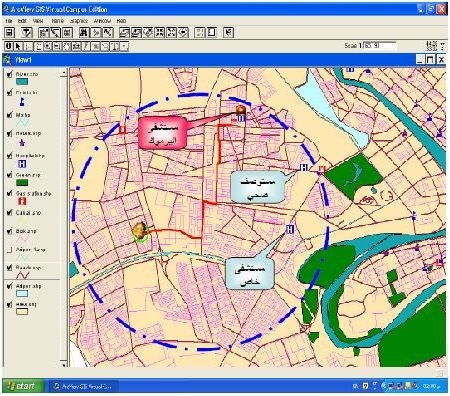Screen dimensions: 450x396
Task: Click the Zoom to Previous Extent button
Action: [183, 32]
